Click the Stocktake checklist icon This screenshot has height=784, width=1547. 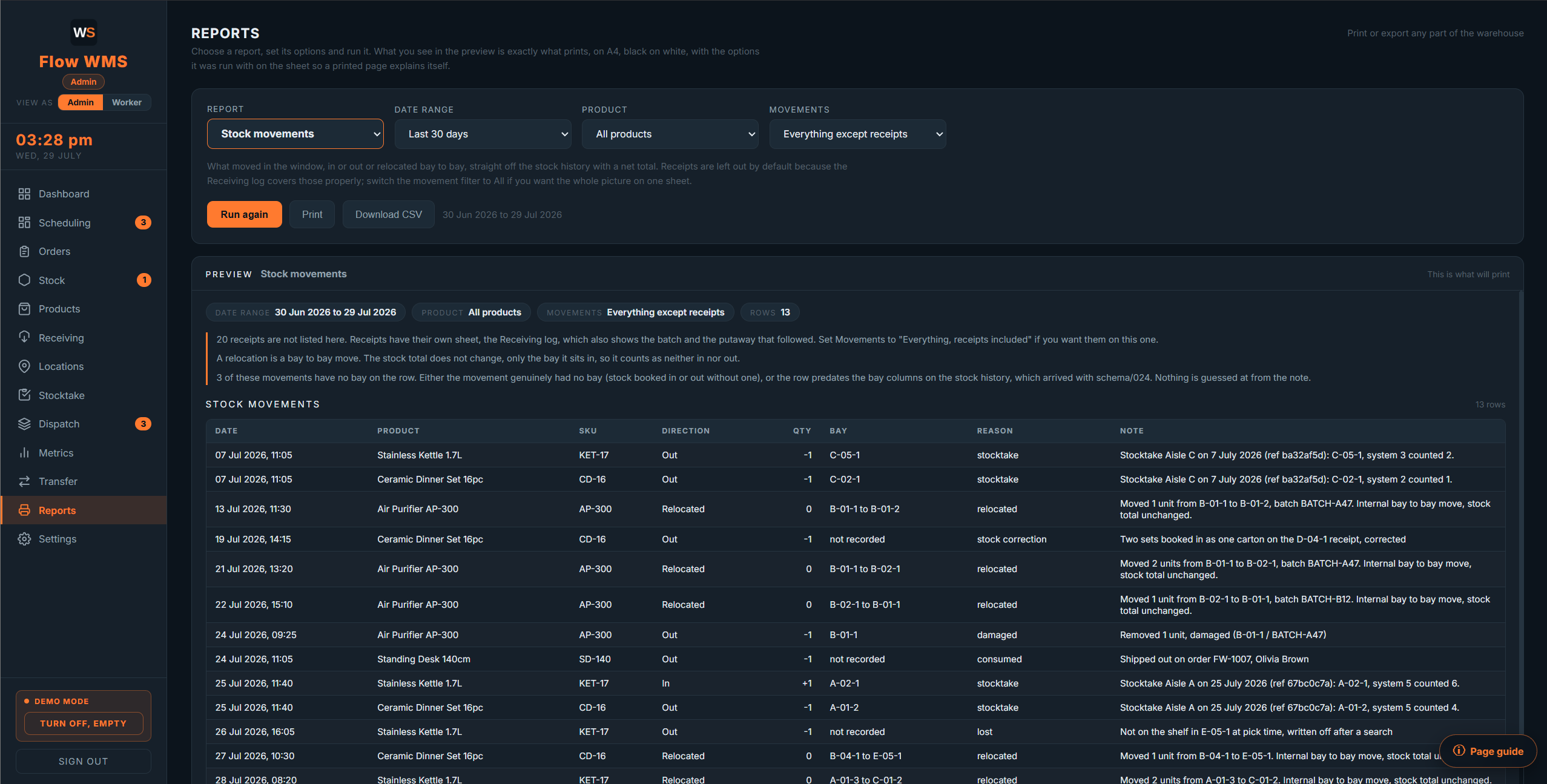pos(24,395)
